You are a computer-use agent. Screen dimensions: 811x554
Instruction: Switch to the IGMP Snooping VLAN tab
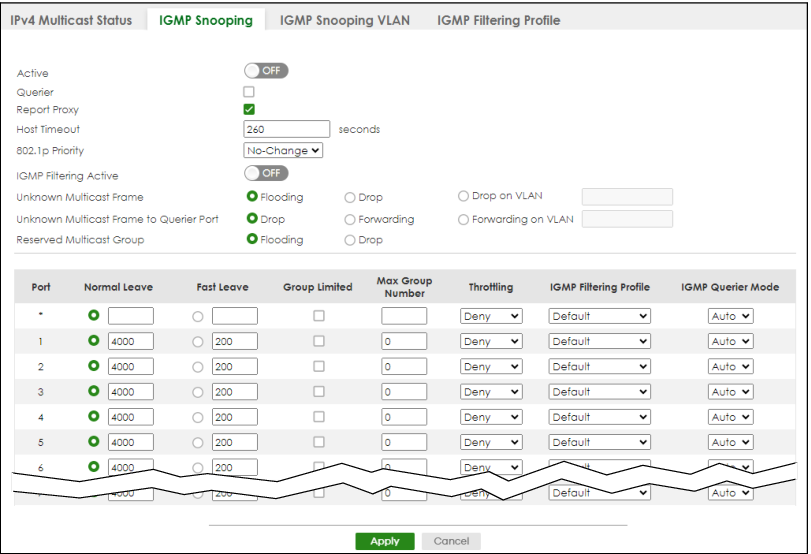344,20
